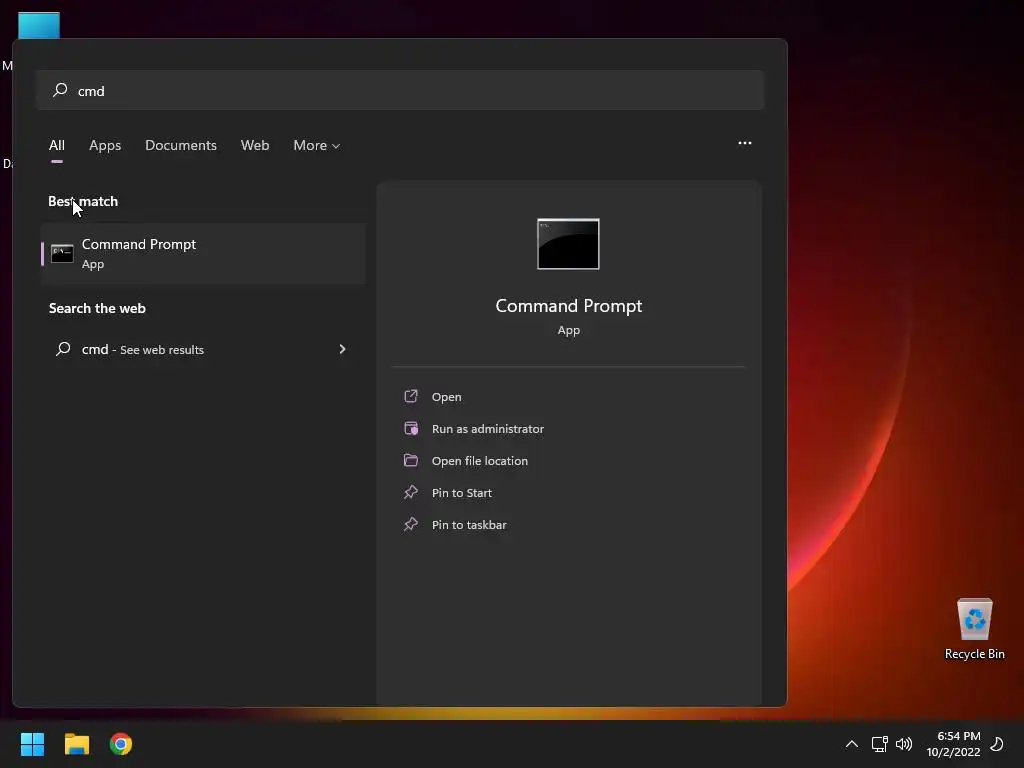This screenshot has height=768, width=1024.
Task: Click Pin to Start
Action: tap(462, 493)
